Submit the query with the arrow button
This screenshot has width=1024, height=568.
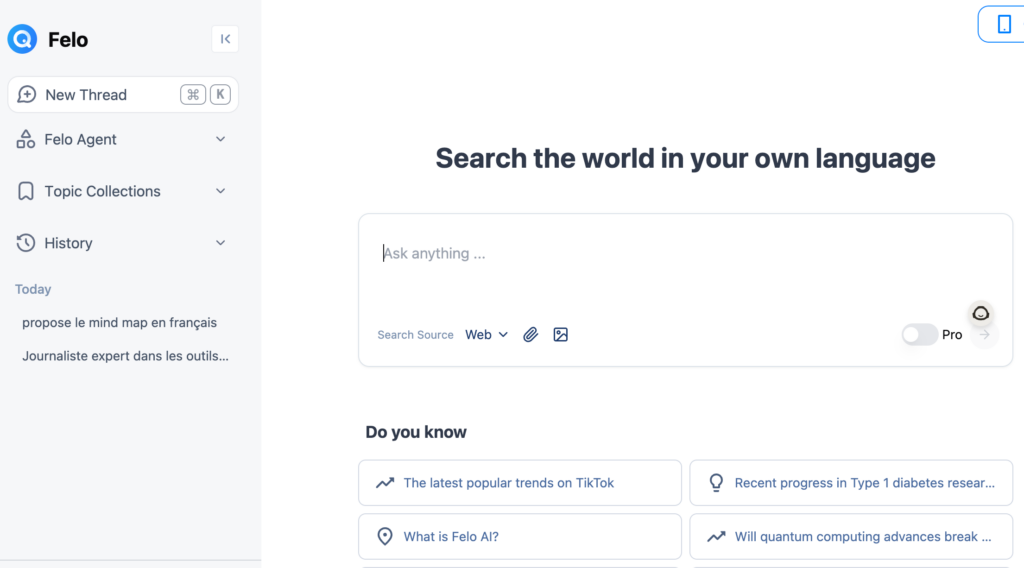click(x=985, y=335)
